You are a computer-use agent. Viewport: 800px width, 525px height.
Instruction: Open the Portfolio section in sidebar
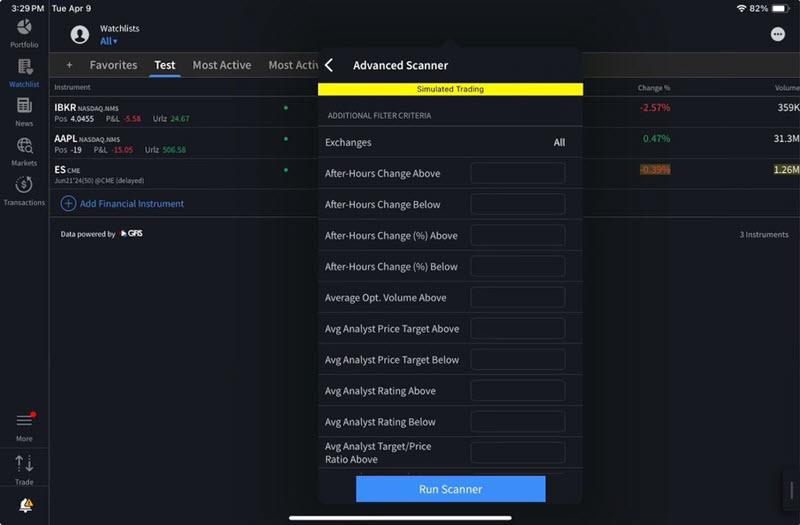point(24,31)
